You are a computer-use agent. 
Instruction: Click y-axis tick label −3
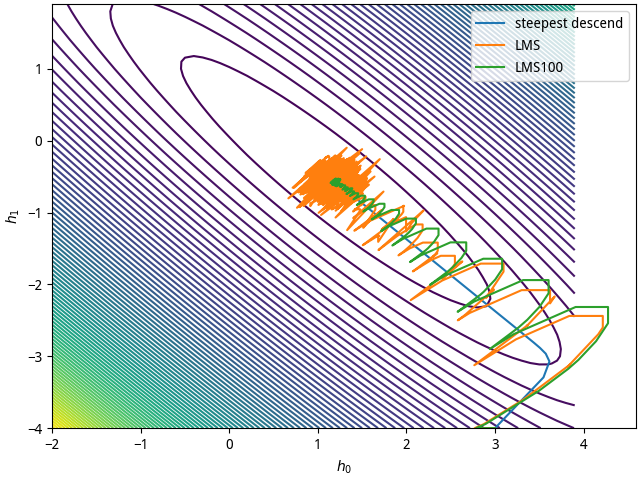pyautogui.click(x=35, y=357)
